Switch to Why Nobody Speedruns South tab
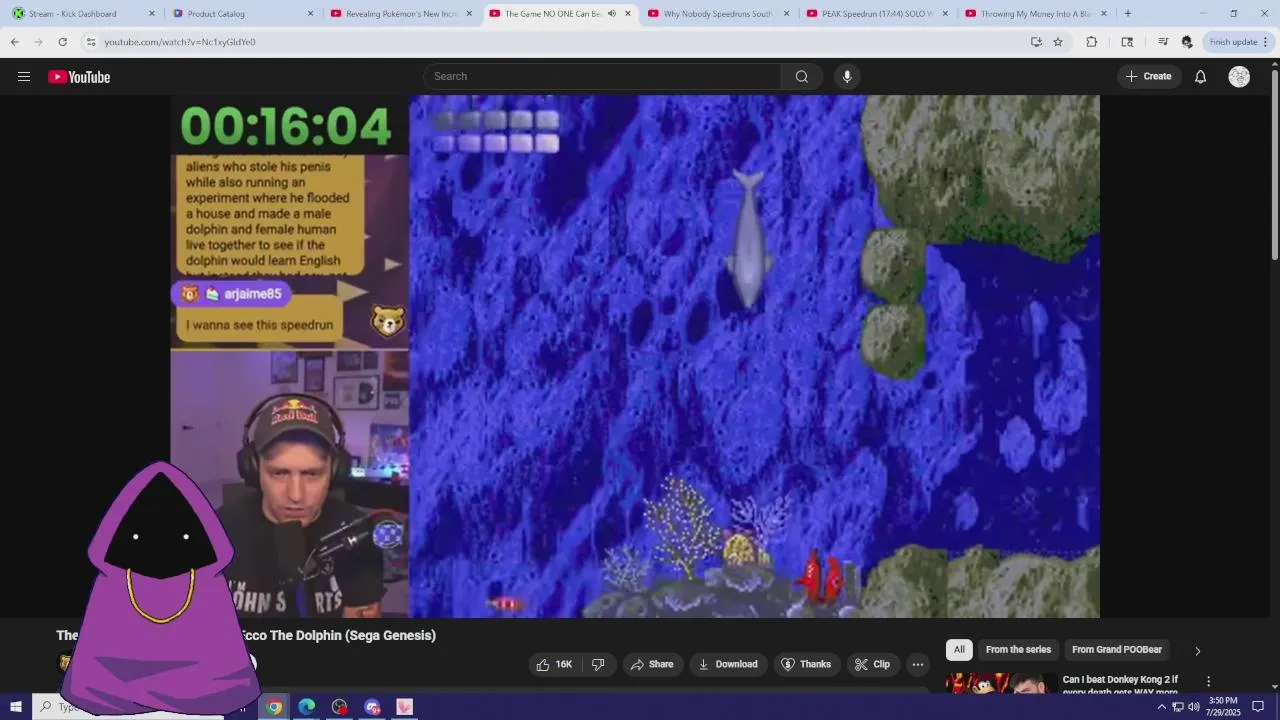 pos(719,14)
